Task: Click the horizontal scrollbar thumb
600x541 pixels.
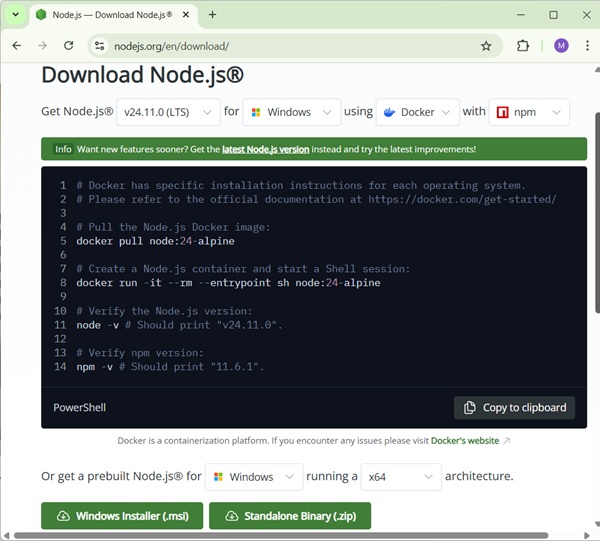Action: [x=281, y=535]
